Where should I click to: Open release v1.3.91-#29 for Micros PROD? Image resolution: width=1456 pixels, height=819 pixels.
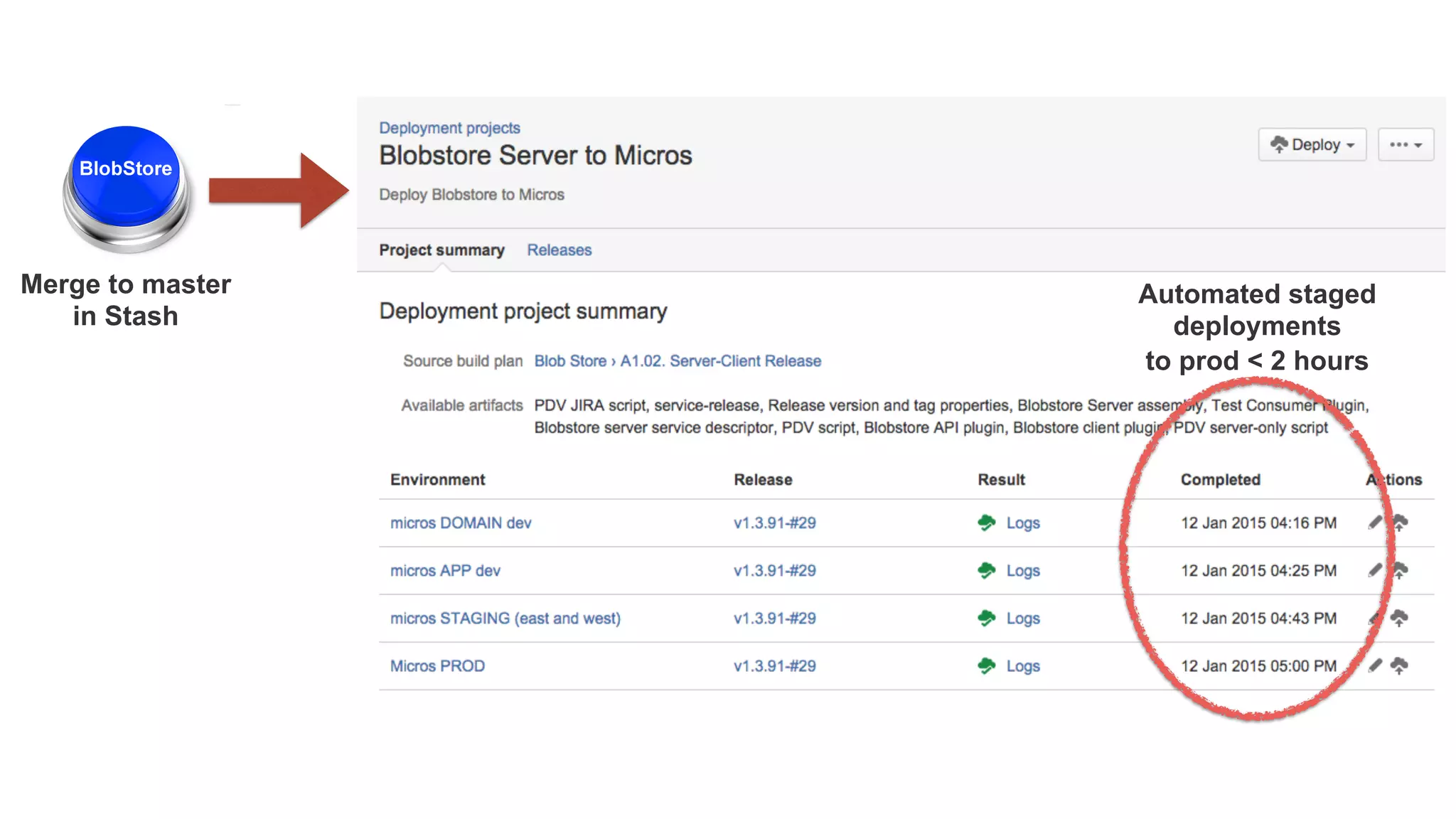tap(775, 666)
